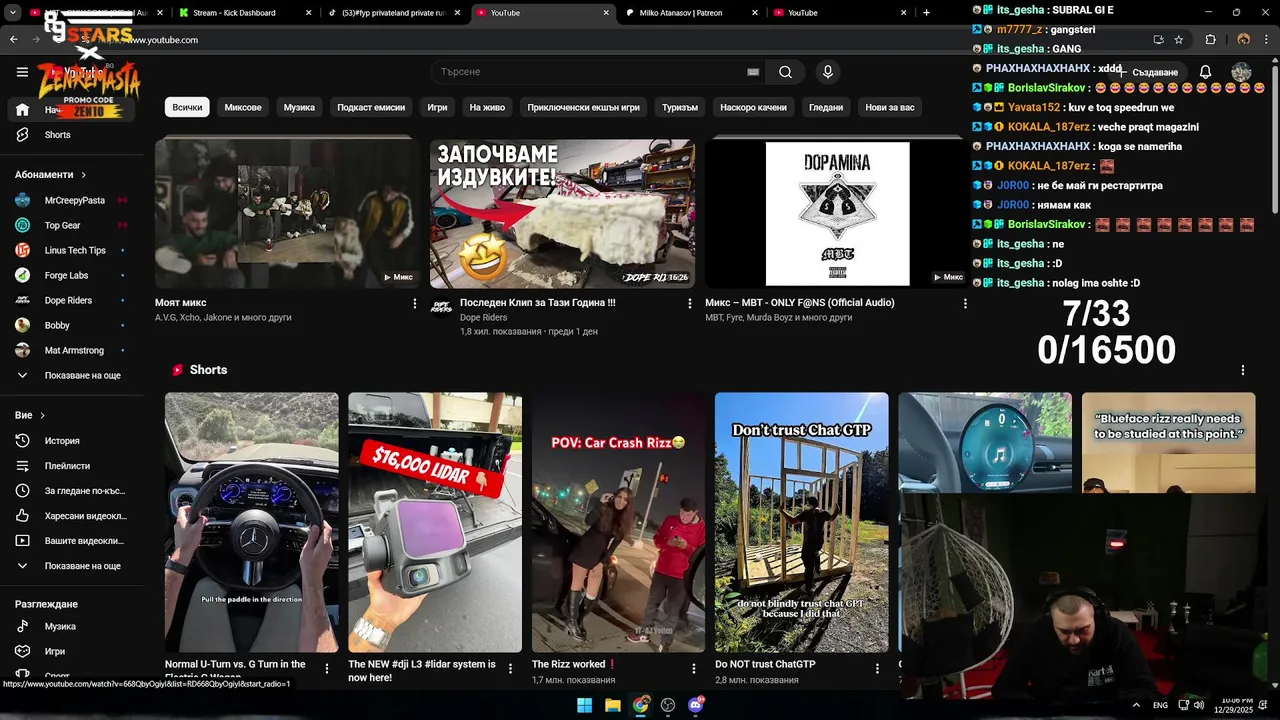Open the on-screen keyboard icon in search box
Image resolution: width=1280 pixels, height=720 pixels.
click(753, 72)
